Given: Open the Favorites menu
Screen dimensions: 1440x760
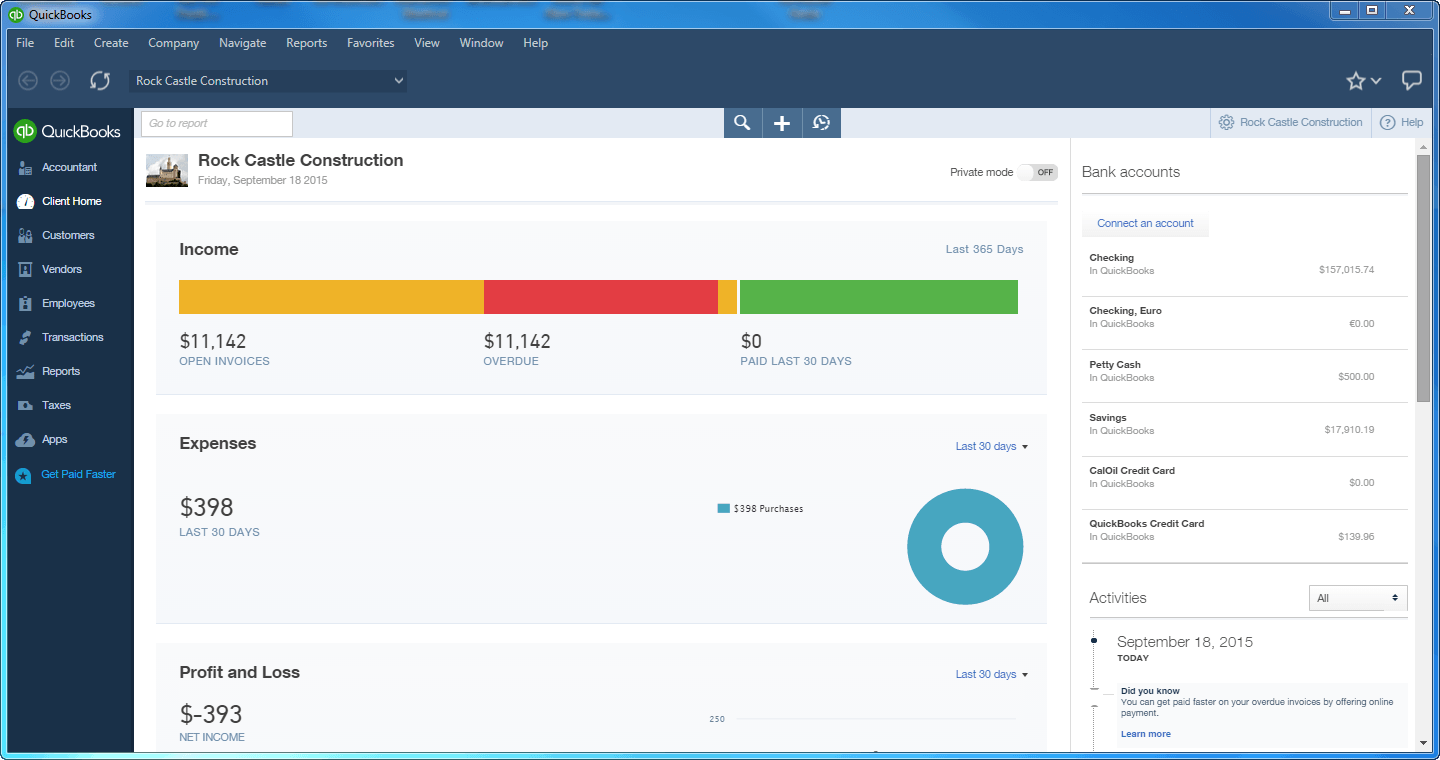Looking at the screenshot, I should pyautogui.click(x=370, y=43).
